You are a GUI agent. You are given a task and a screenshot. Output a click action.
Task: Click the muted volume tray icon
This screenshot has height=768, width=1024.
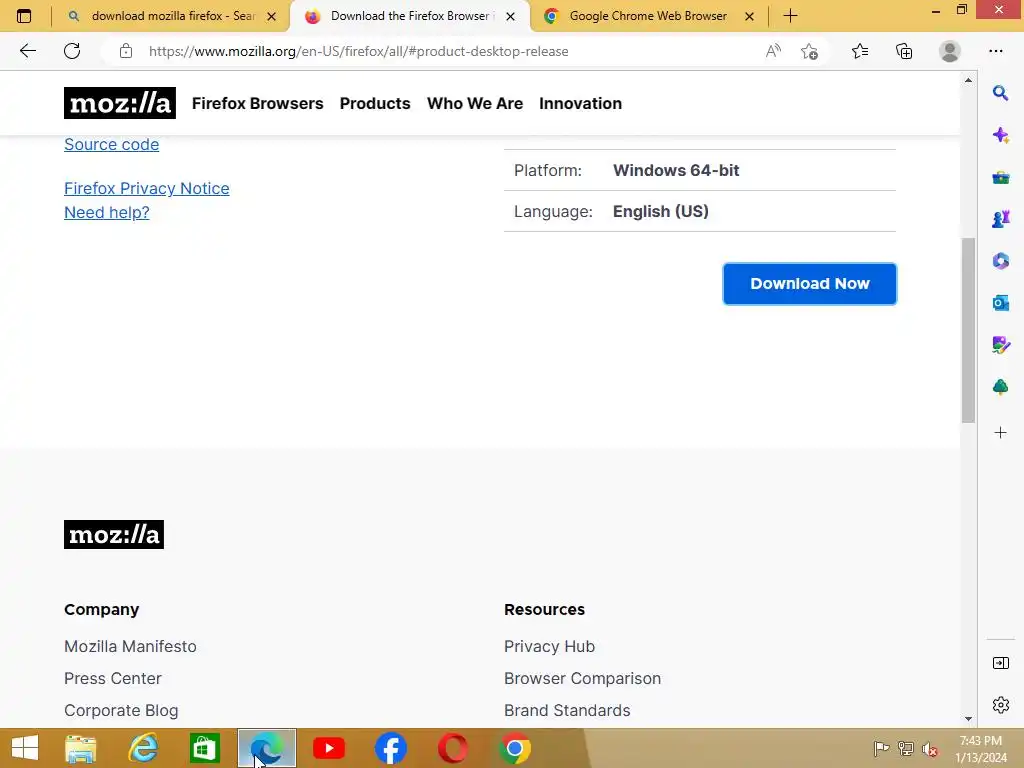929,749
